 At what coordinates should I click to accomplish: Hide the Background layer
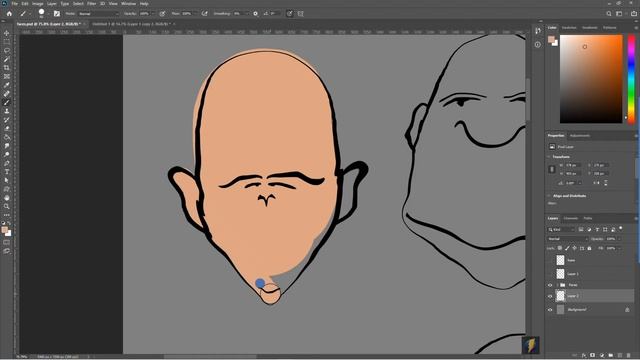point(550,310)
